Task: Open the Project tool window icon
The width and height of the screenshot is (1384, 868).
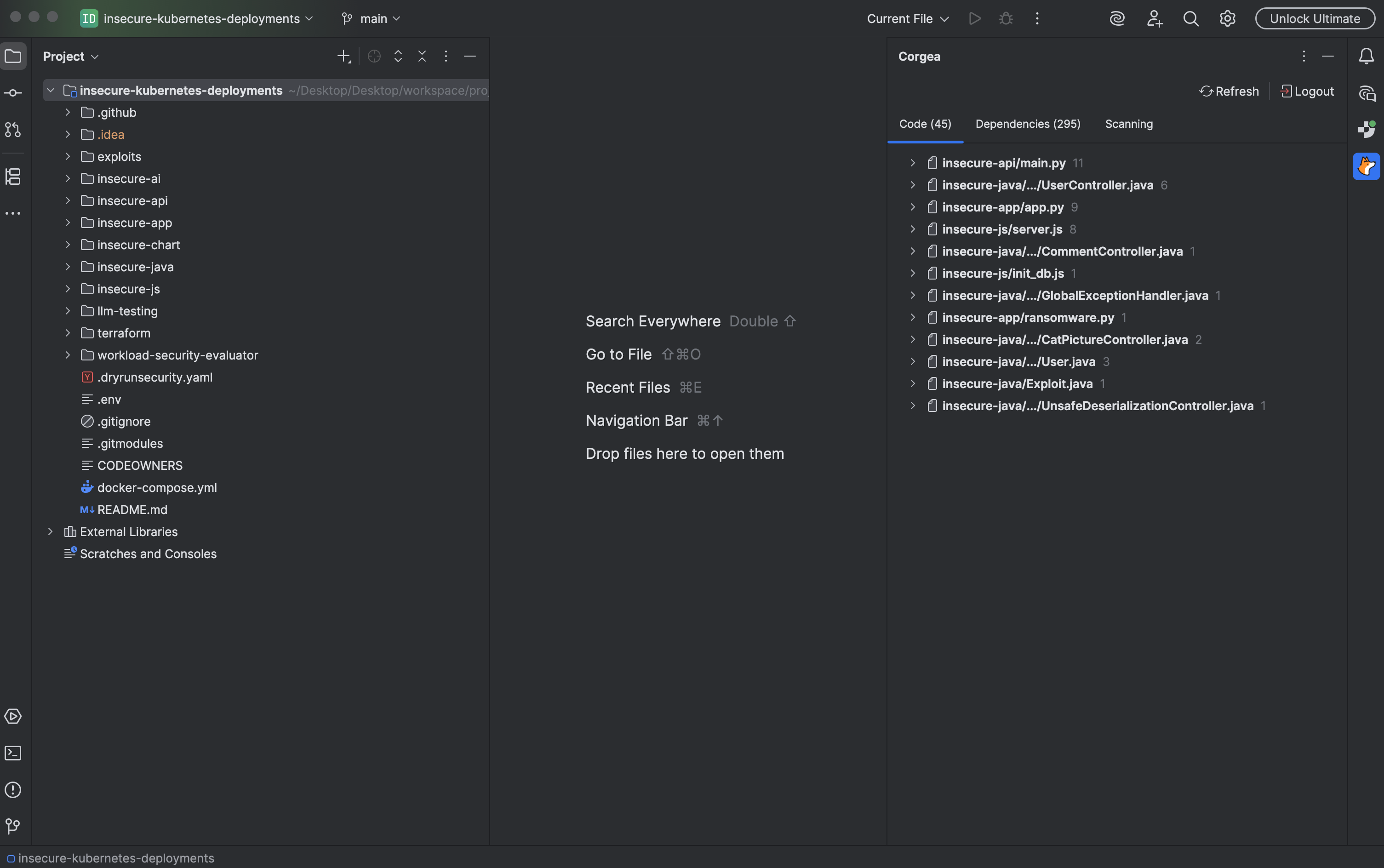Action: coord(13,56)
